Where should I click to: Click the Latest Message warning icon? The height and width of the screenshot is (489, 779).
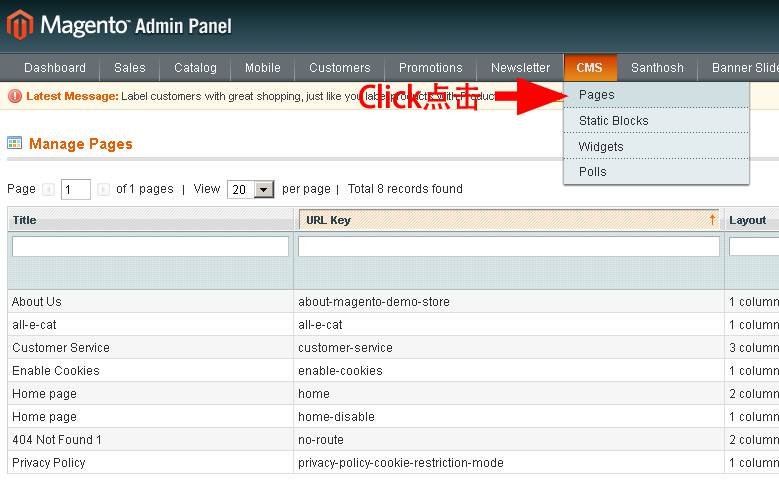tap(15, 96)
